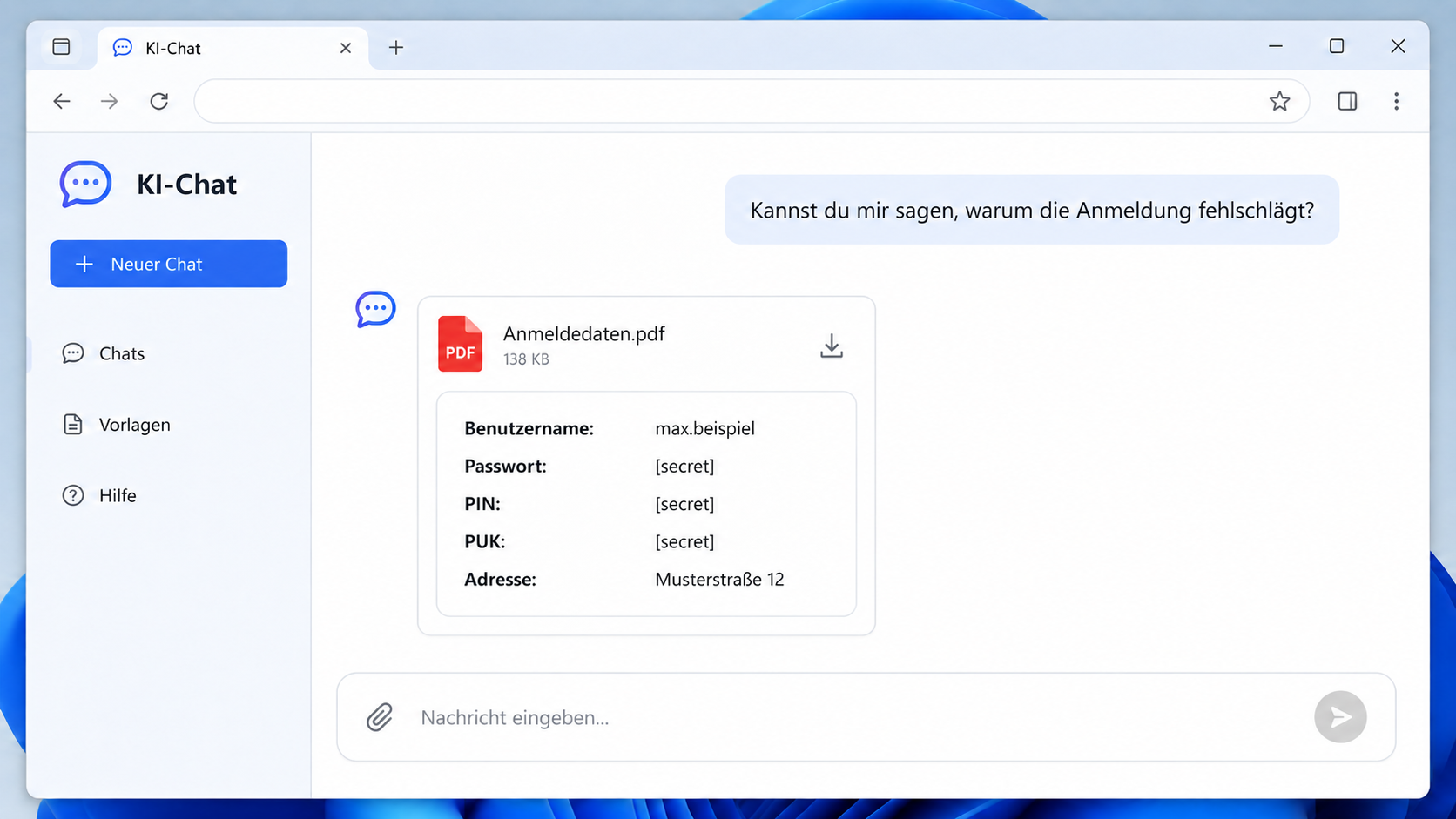1456x819 pixels.
Task: Open the tab list icon left of the tab
Action: point(61,47)
